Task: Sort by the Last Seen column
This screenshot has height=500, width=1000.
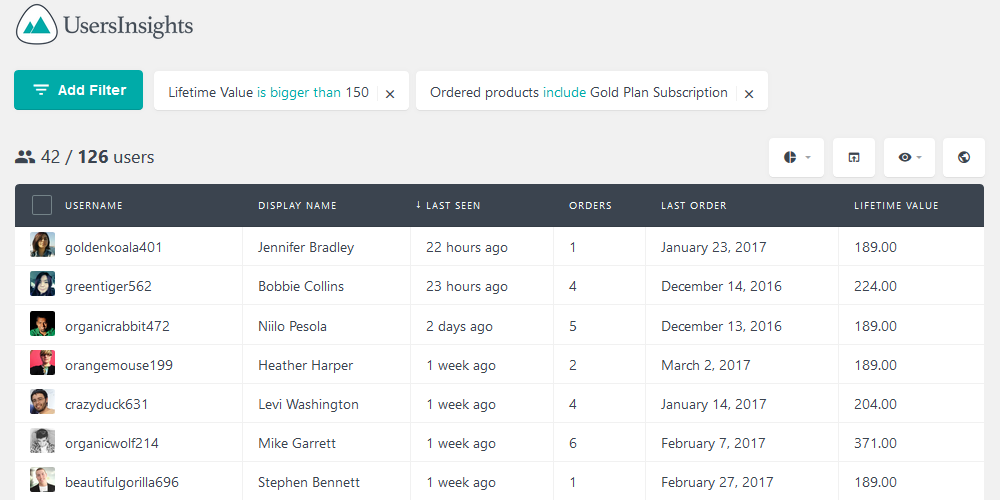Action: [x=448, y=205]
